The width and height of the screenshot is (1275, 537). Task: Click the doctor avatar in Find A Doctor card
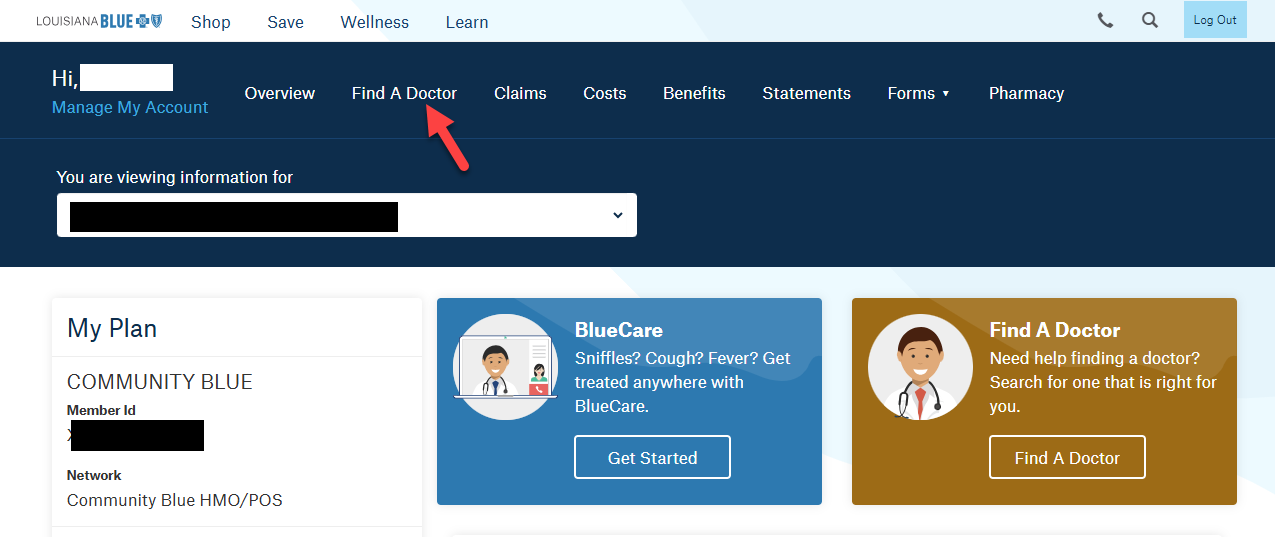click(x=920, y=367)
